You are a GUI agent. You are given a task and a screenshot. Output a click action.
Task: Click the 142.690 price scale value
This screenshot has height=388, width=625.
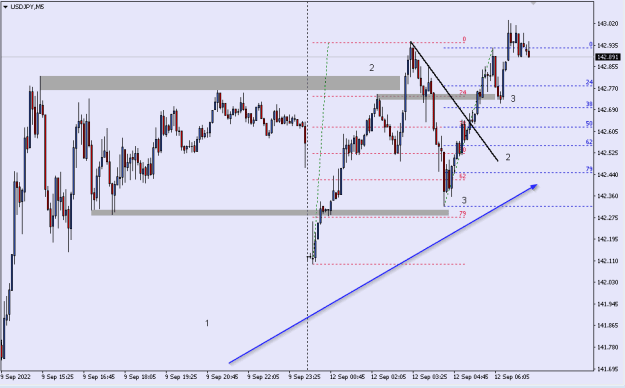(x=607, y=110)
